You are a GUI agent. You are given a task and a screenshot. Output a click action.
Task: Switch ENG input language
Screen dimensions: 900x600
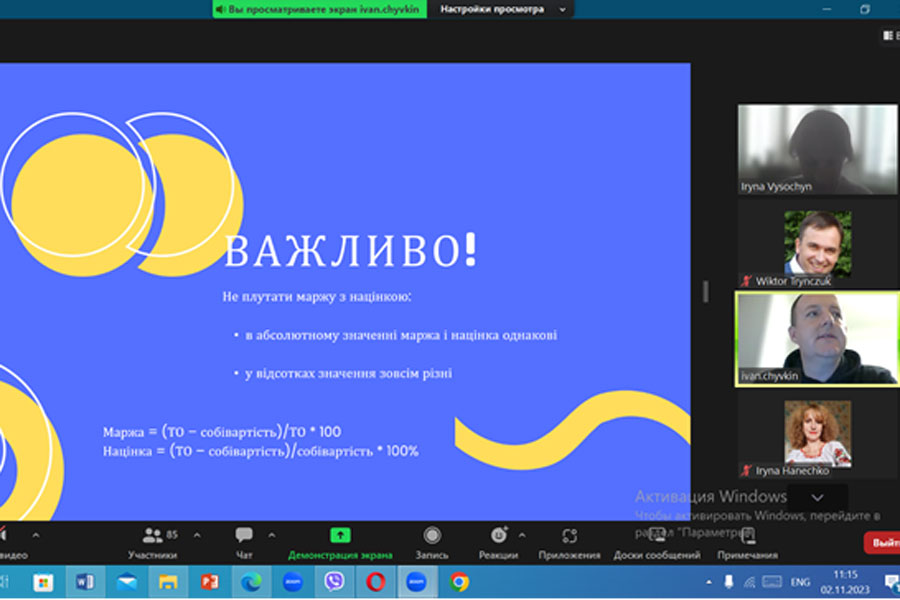[x=800, y=582]
